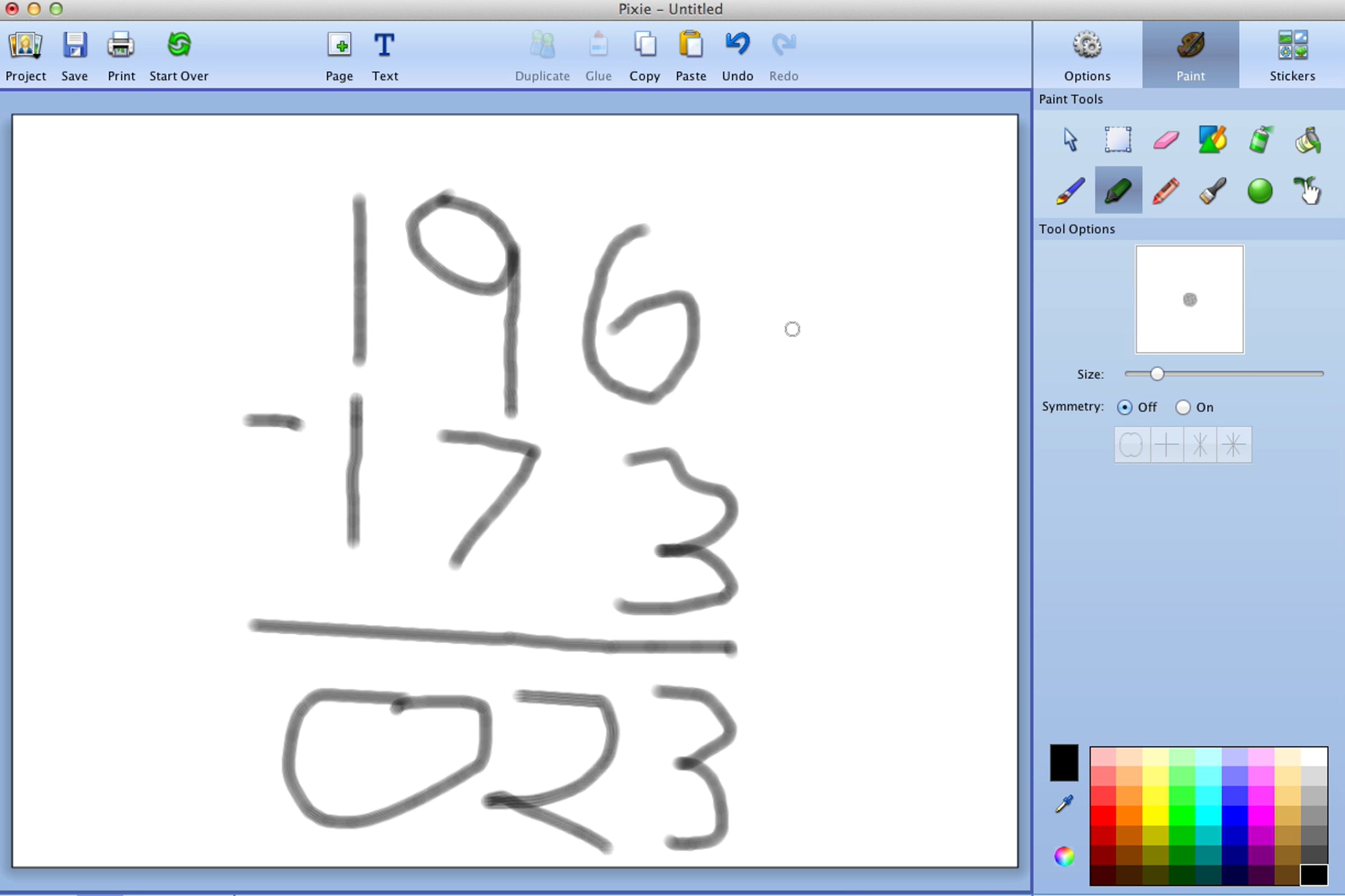The image size is (1345, 896).
Task: Click the Size slider handle
Action: coord(1157,374)
